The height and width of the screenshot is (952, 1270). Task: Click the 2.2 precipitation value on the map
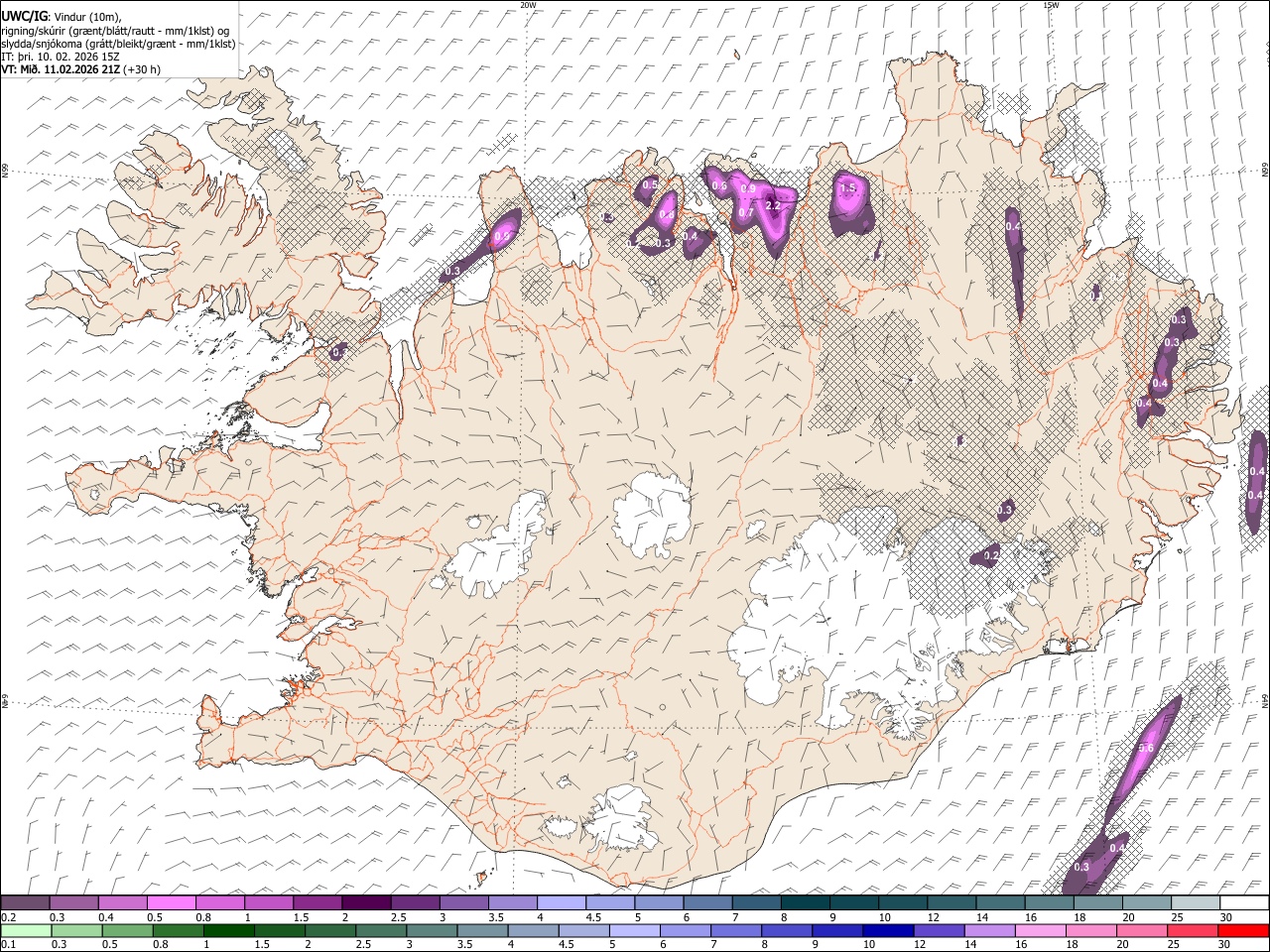(x=775, y=205)
